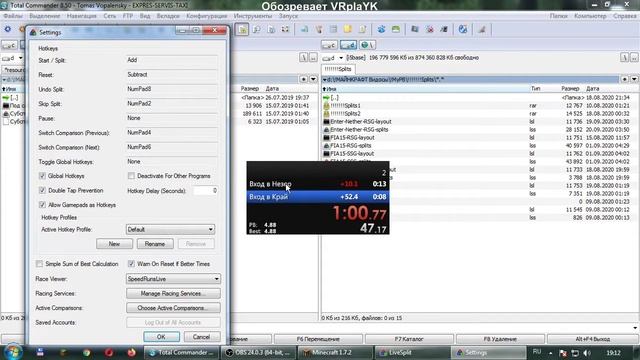This screenshot has width=640, height=360.
Task: Select drive c button in left panel
Action: (x=9, y=45)
